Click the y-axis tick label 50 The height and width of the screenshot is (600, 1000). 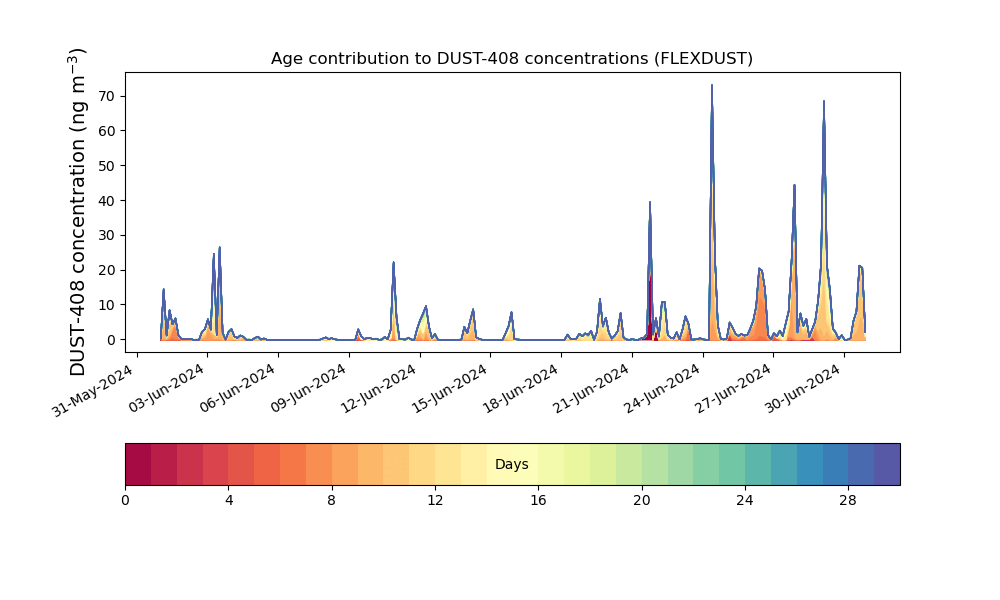pyautogui.click(x=107, y=166)
